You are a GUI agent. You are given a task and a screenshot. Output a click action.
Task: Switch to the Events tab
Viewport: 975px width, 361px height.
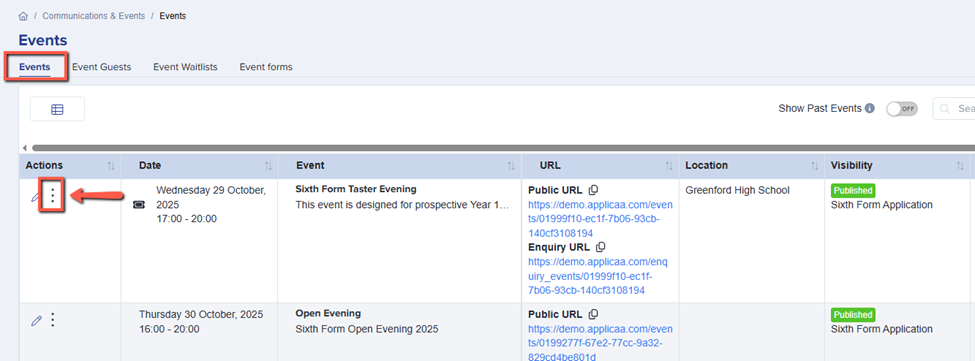tap(35, 67)
